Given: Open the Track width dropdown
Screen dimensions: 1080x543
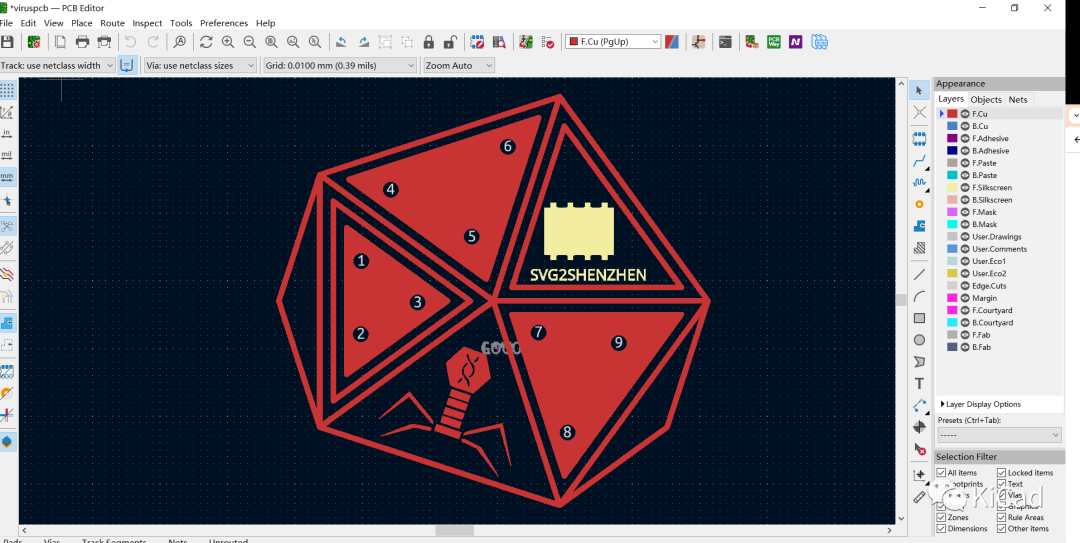Looking at the screenshot, I should pyautogui.click(x=57, y=65).
